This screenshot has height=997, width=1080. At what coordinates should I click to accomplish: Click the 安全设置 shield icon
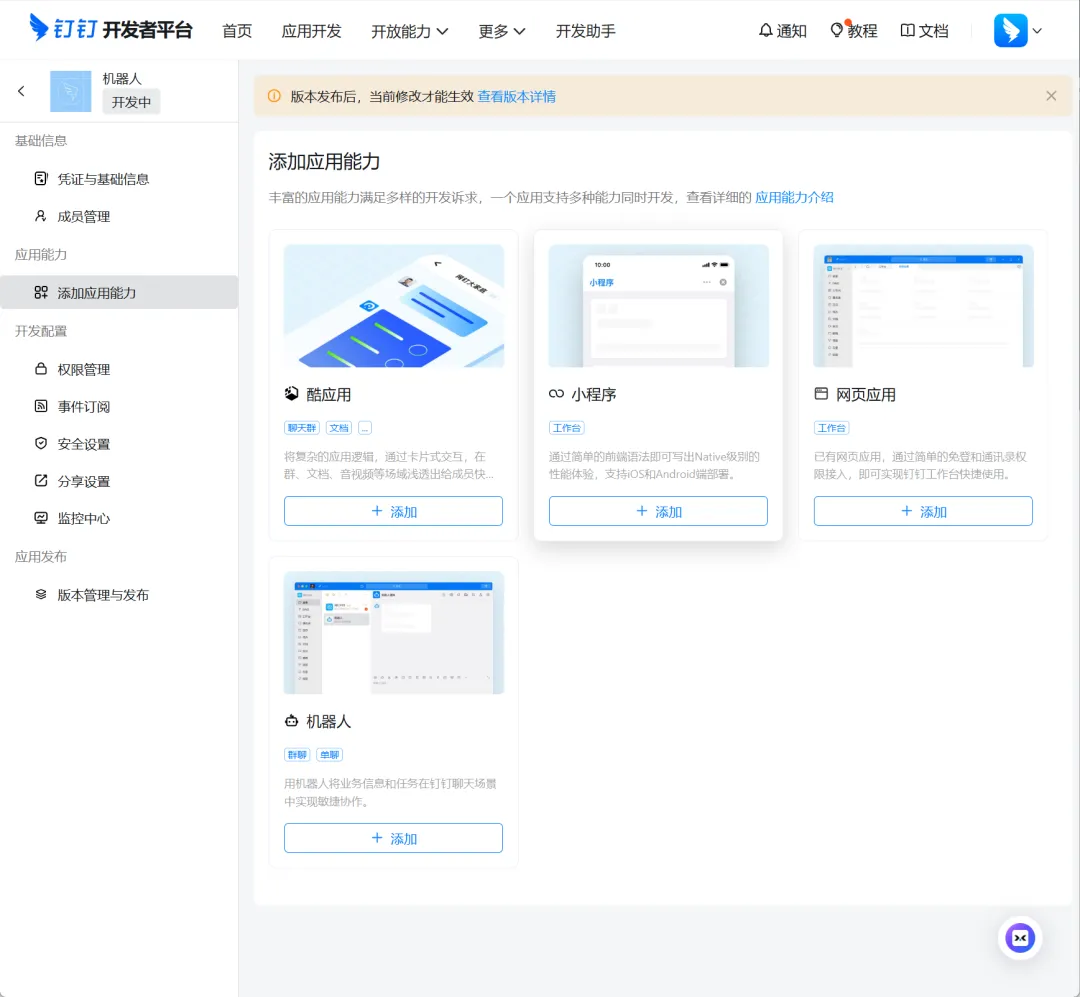41,443
